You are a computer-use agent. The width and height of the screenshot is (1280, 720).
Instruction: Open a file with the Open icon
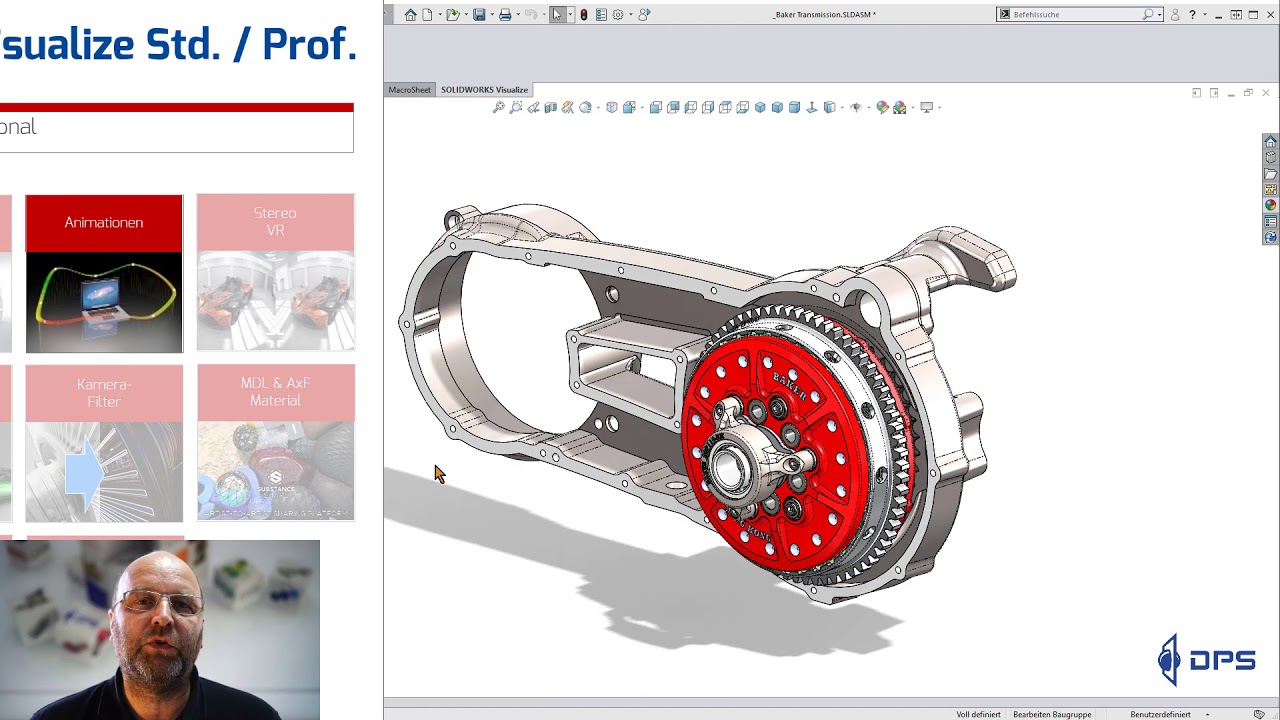tap(453, 15)
